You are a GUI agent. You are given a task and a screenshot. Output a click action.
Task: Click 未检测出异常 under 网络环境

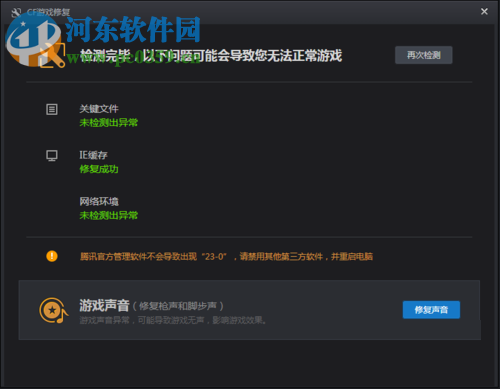[109, 215]
